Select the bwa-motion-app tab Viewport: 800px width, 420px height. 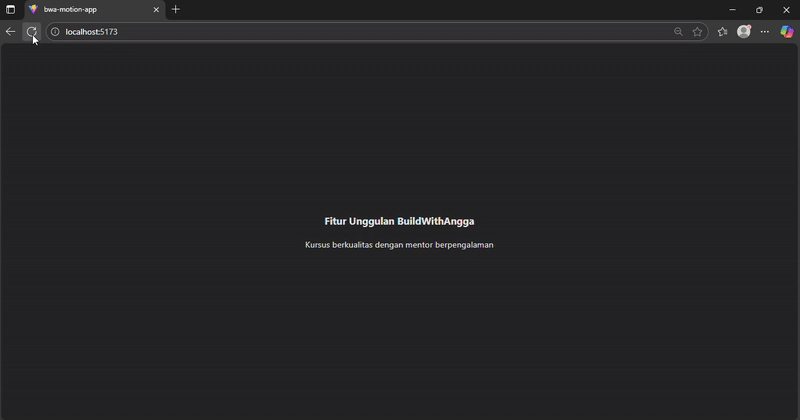pos(90,9)
